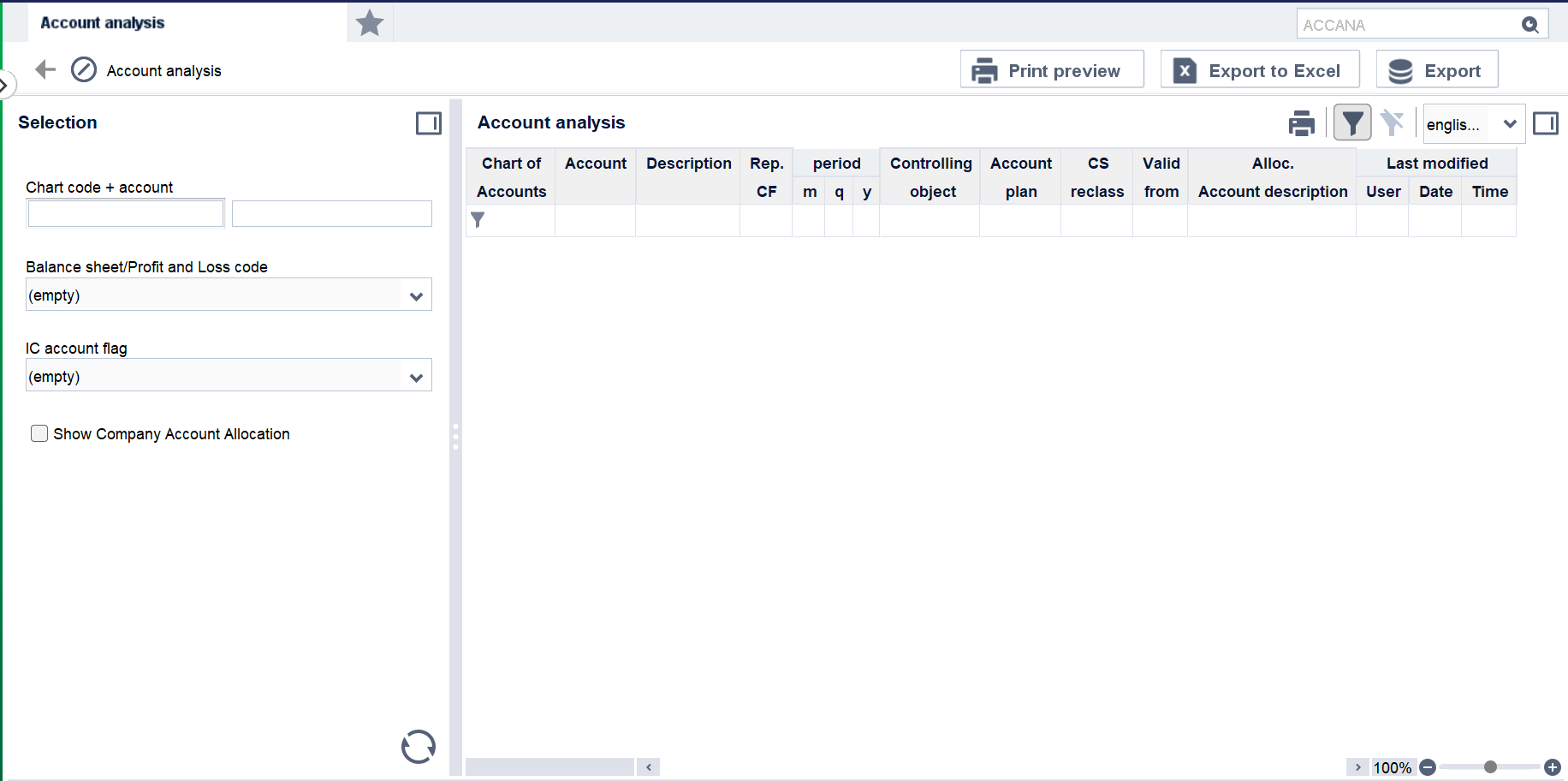Click the CS reclass column header
Viewport: 1568px width, 781px height.
point(1097,176)
